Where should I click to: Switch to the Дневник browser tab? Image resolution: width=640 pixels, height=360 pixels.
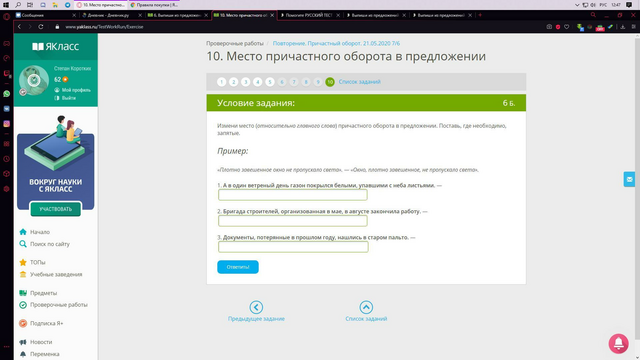[109, 15]
